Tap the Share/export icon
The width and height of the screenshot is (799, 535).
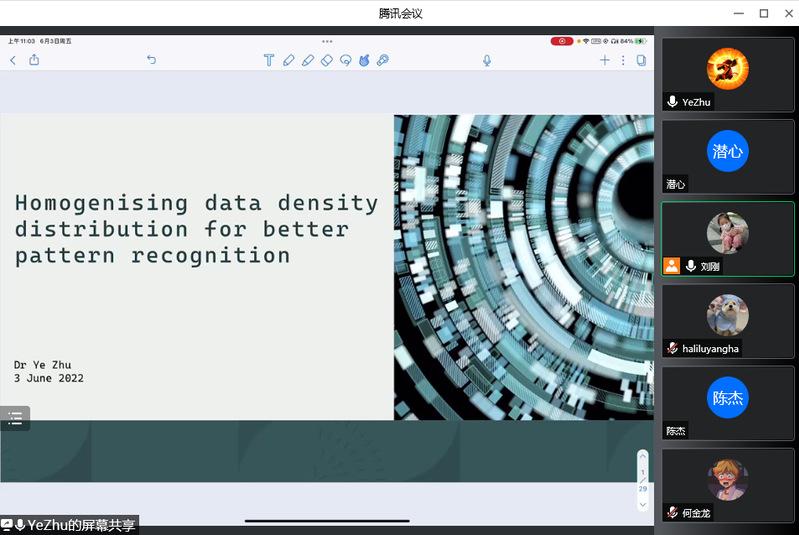pyautogui.click(x=34, y=60)
